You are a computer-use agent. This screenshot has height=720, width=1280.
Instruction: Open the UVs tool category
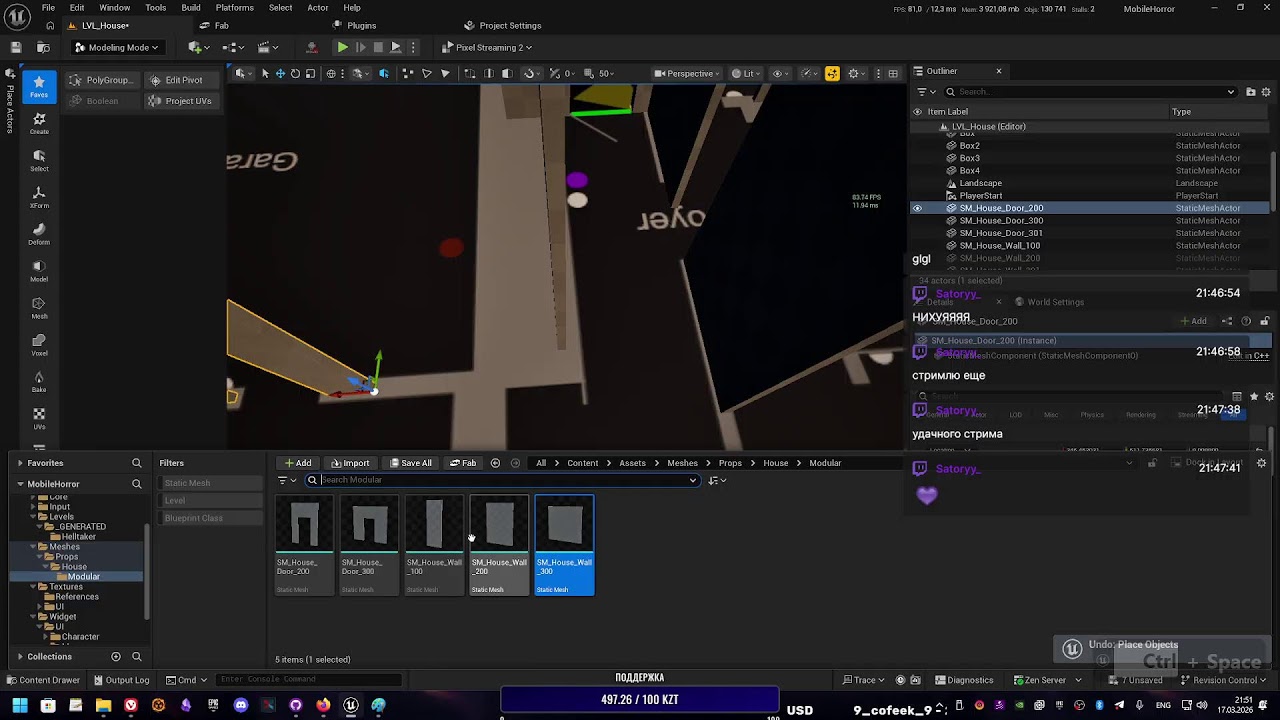pos(39,419)
